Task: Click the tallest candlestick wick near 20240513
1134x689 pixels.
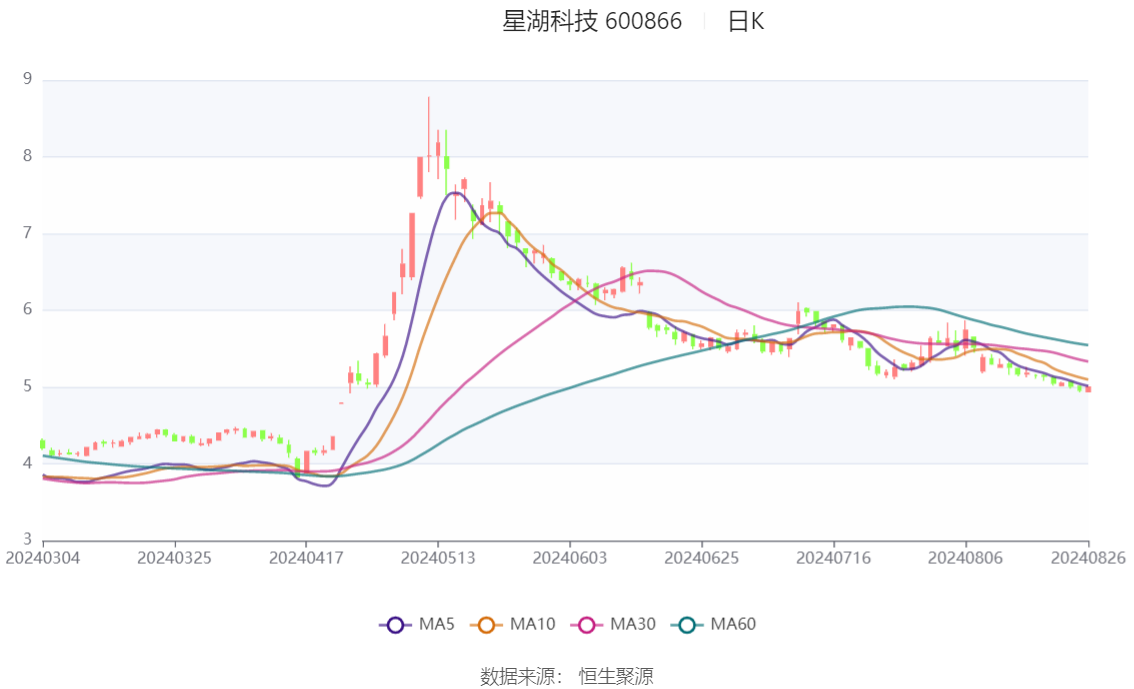Action: [x=428, y=134]
